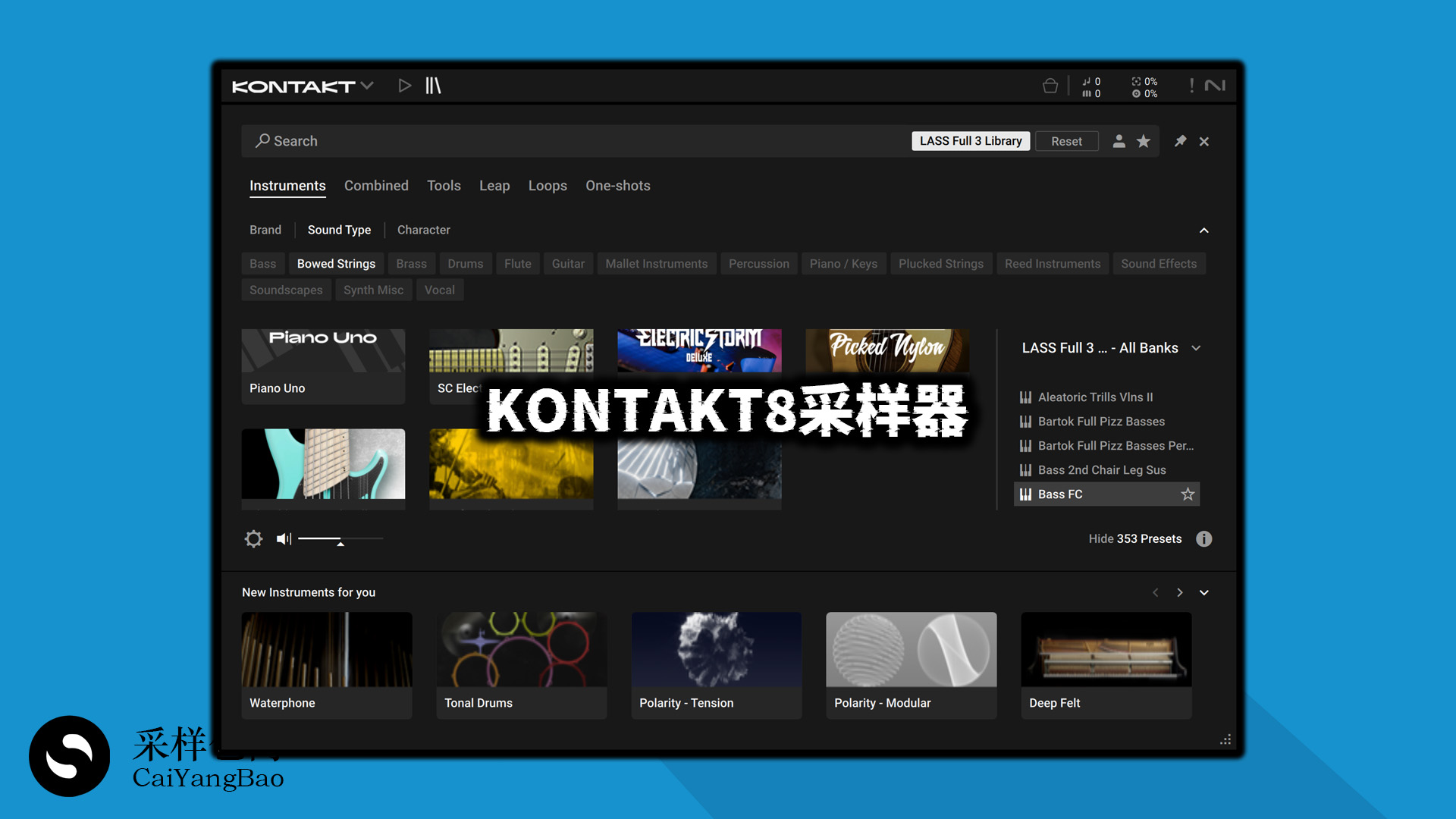
Task: Mute the preview volume speaker icon
Action: tap(284, 538)
